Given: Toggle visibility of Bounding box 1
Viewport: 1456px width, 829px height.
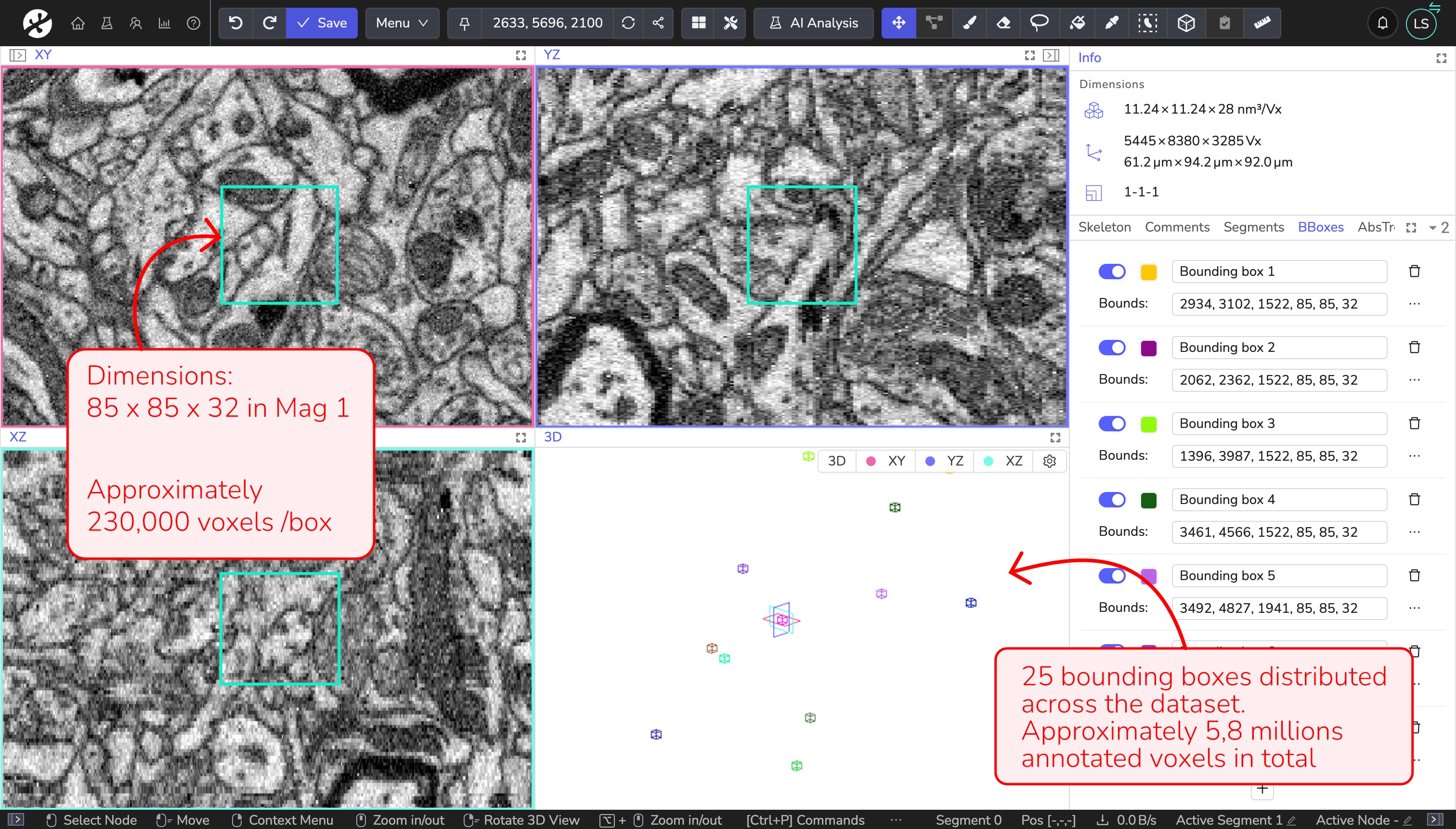Looking at the screenshot, I should click(x=1112, y=272).
